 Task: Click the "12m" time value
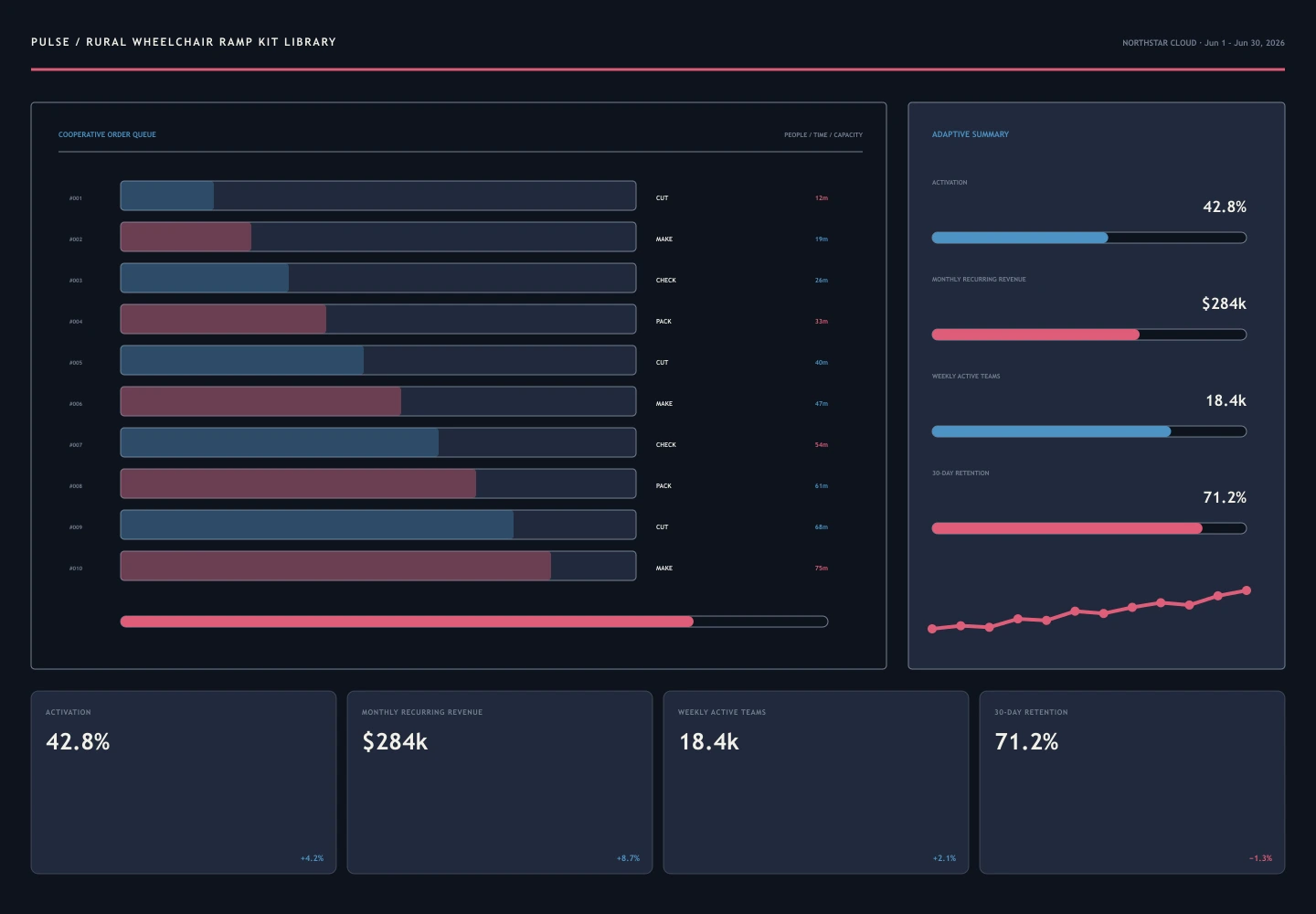click(822, 198)
